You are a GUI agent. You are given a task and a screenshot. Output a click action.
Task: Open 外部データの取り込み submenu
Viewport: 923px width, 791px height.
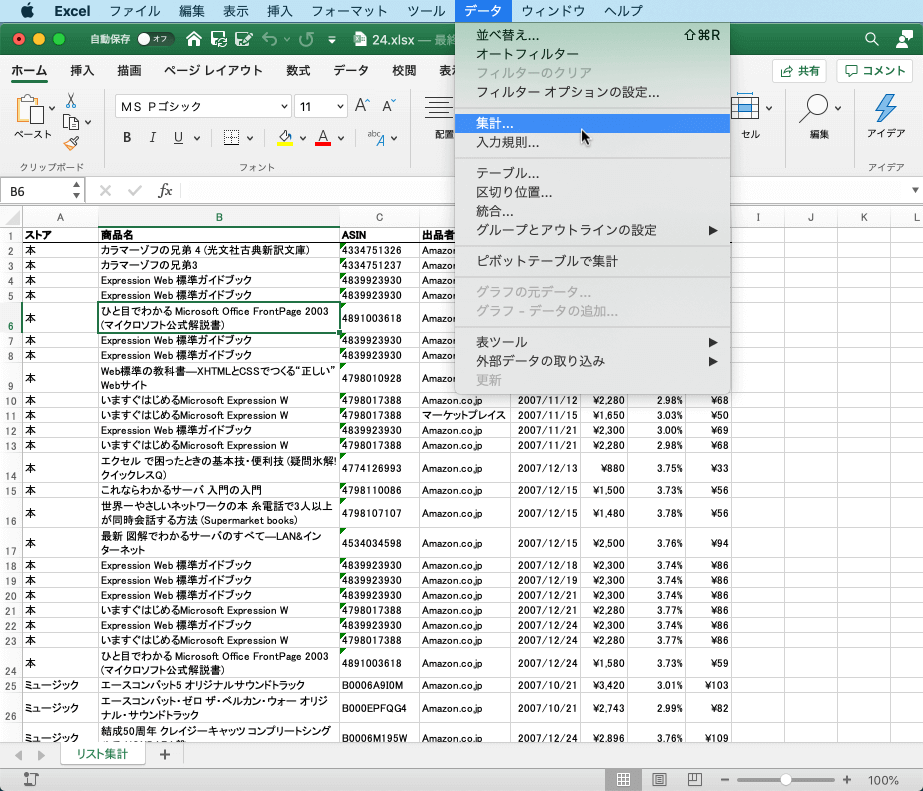click(x=592, y=361)
